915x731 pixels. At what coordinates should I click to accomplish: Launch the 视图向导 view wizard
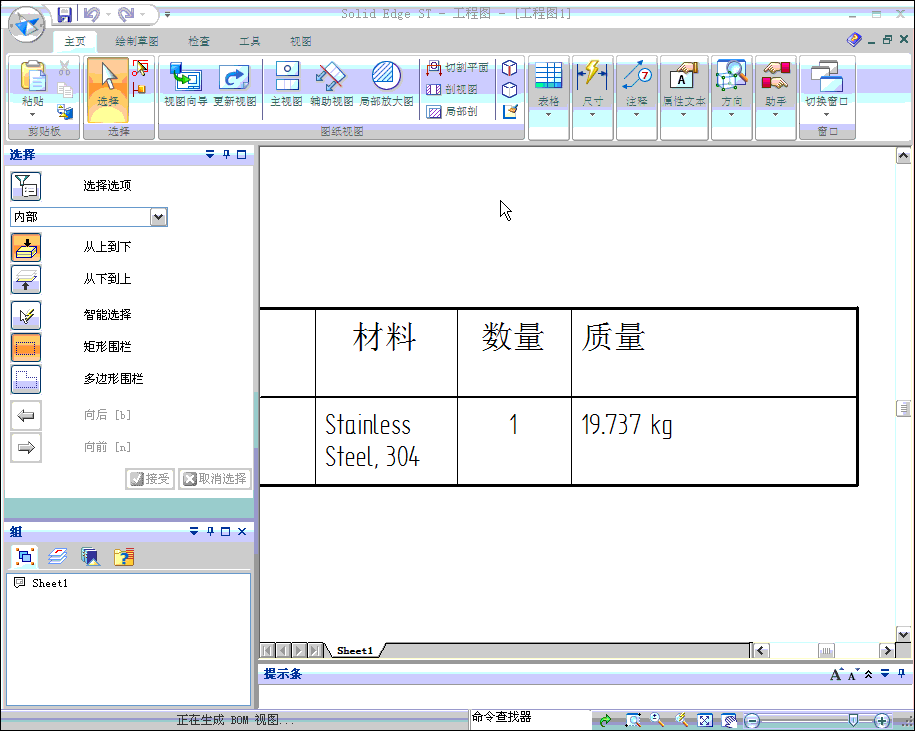pos(186,85)
